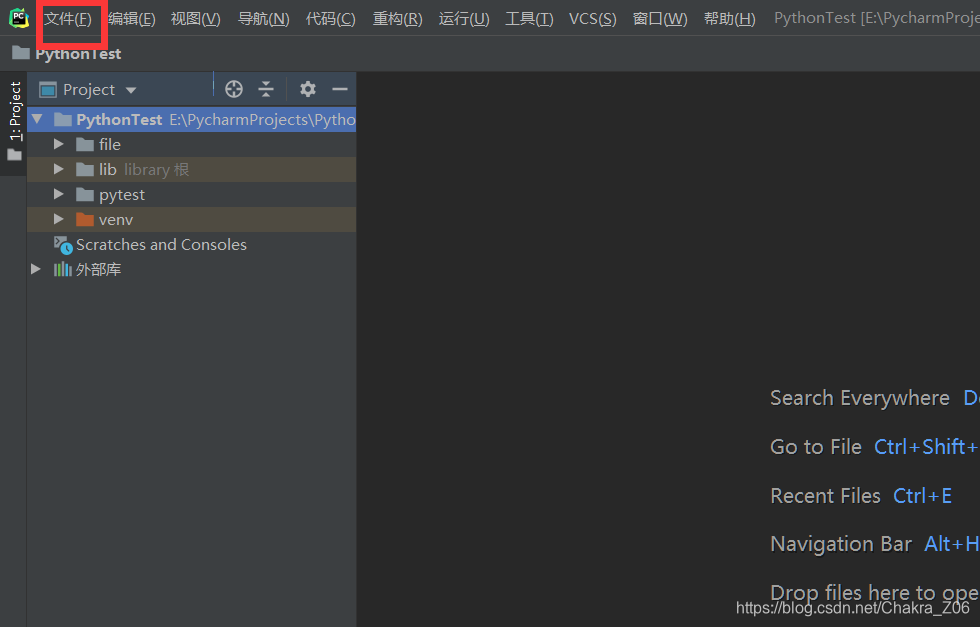Select the venv folder
The image size is (980, 627).
click(191, 219)
